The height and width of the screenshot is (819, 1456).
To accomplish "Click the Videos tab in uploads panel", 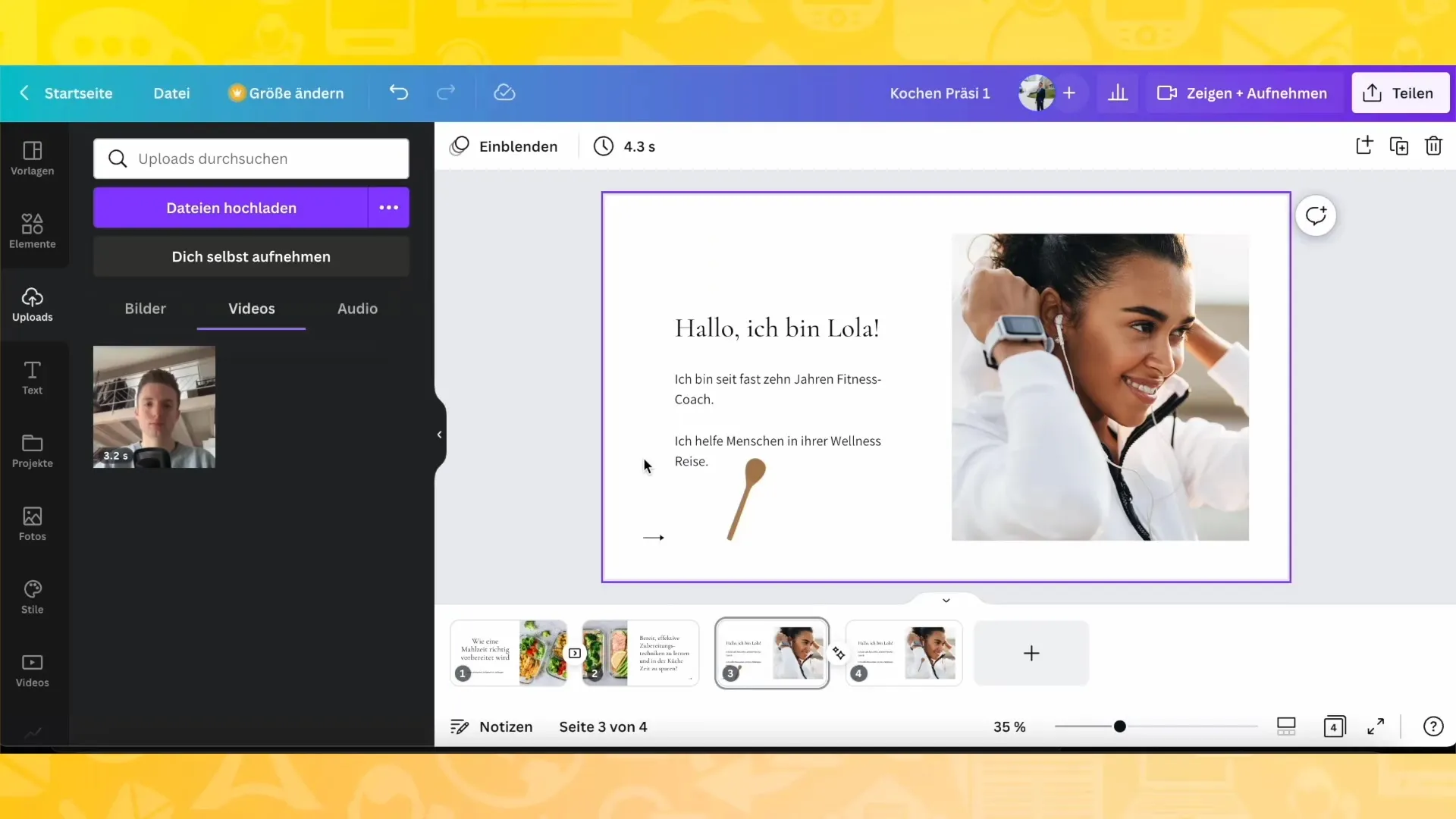I will 252,308.
